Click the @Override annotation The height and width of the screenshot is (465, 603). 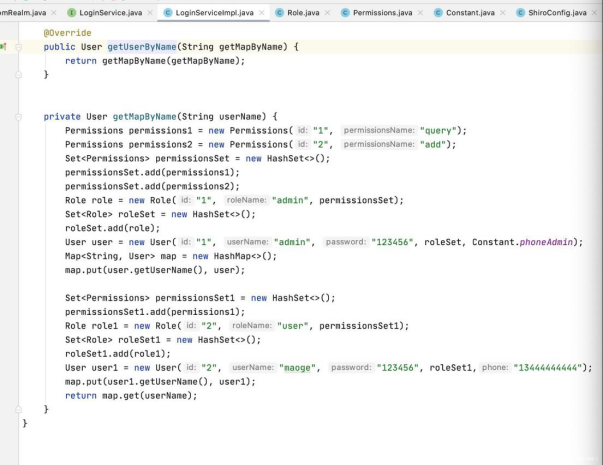tap(67, 33)
